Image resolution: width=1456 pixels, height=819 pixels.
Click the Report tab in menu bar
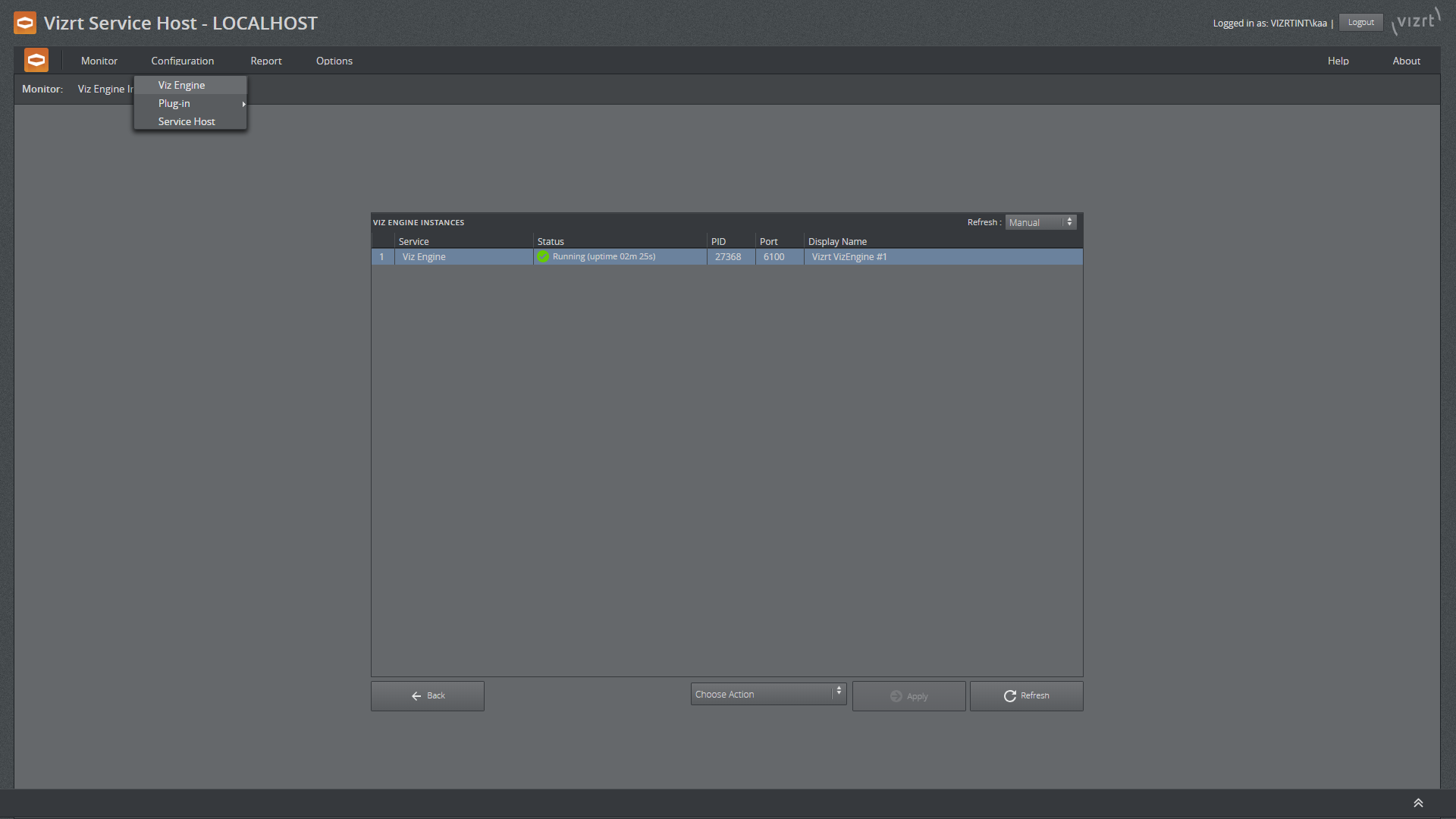[266, 61]
